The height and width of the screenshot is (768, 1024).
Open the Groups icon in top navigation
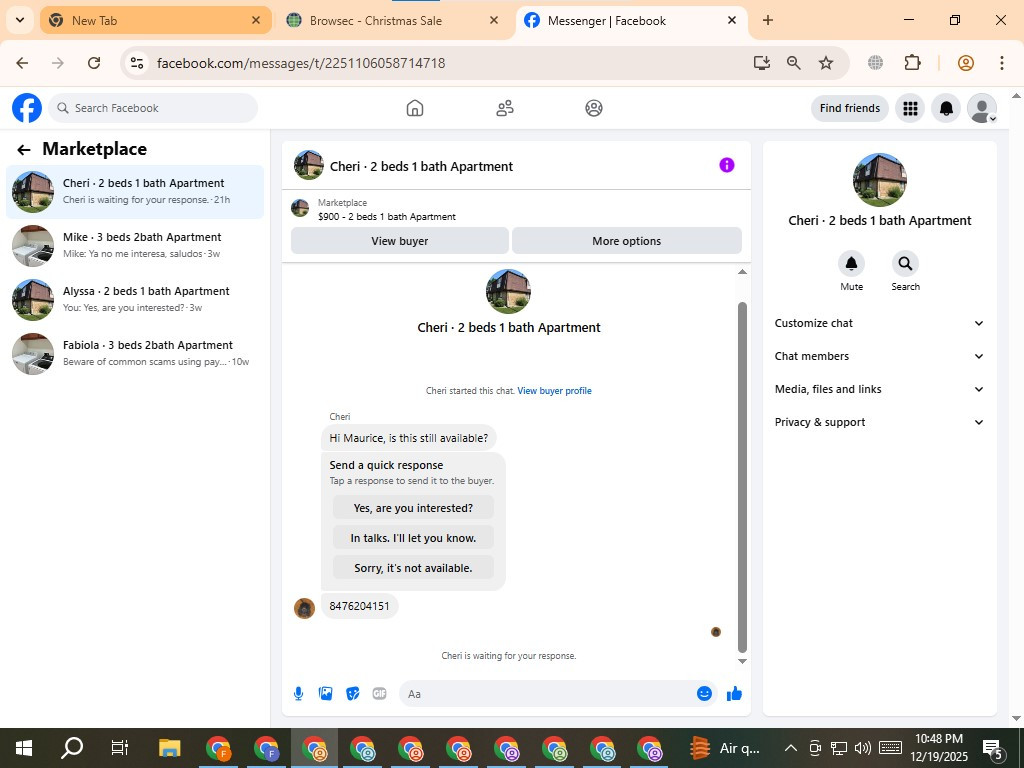[594, 108]
